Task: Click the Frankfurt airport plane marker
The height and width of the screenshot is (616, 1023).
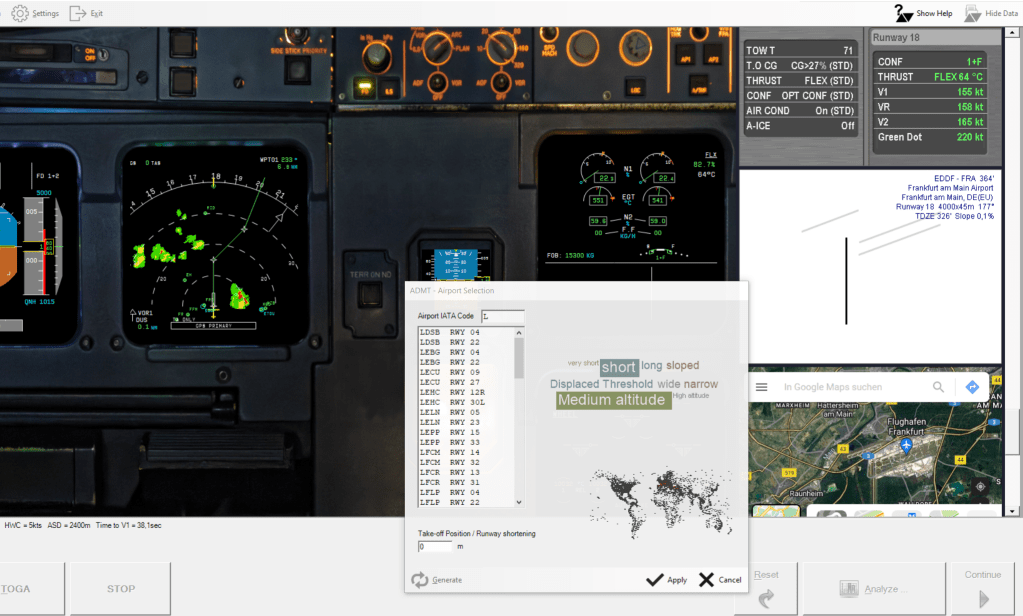Action: point(905,444)
